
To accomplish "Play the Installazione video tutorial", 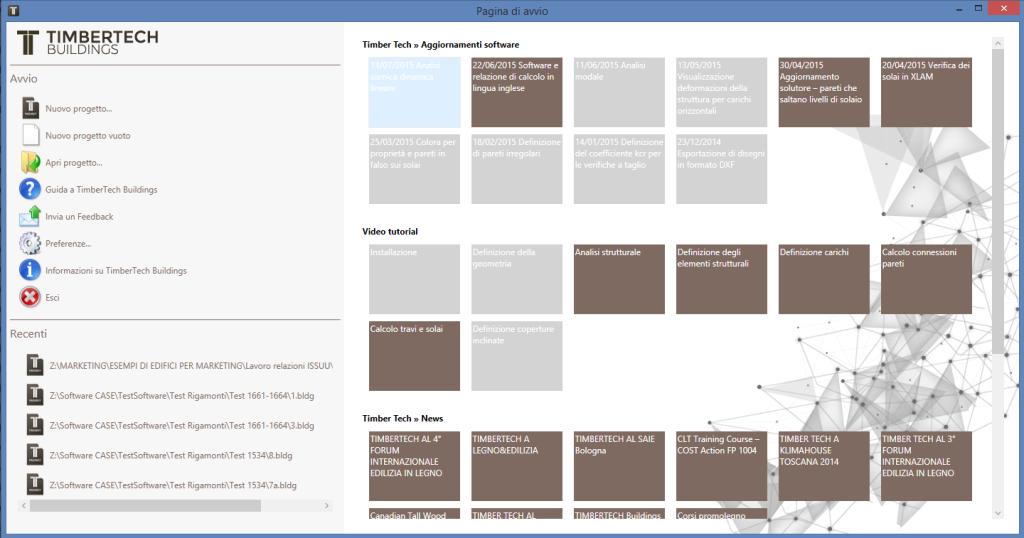I will pyautogui.click(x=414, y=279).
